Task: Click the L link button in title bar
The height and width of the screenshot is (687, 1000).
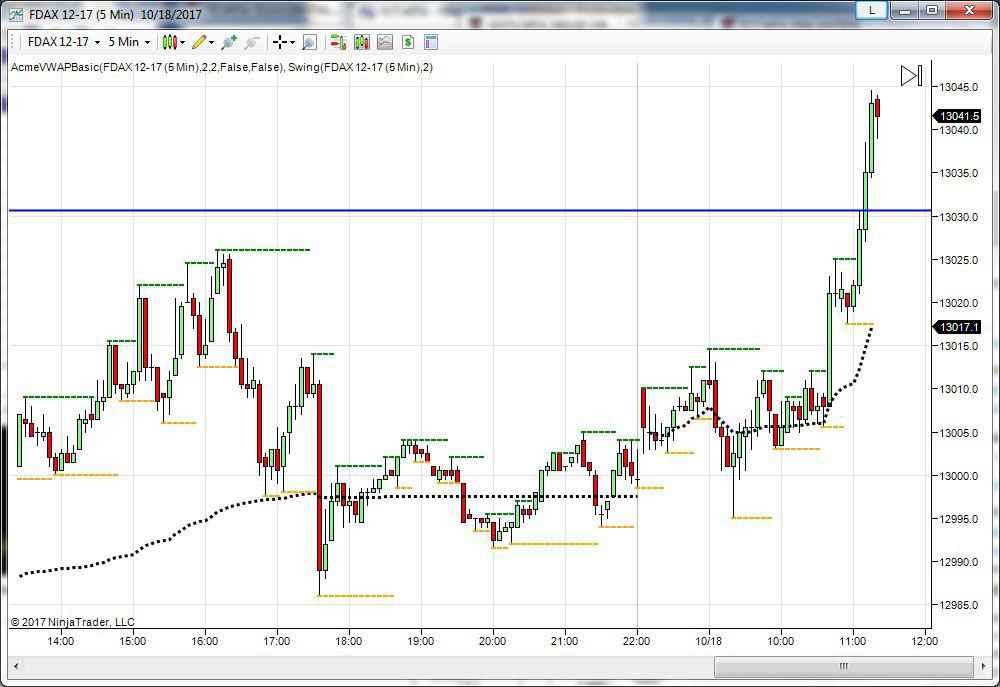Action: pos(872,10)
